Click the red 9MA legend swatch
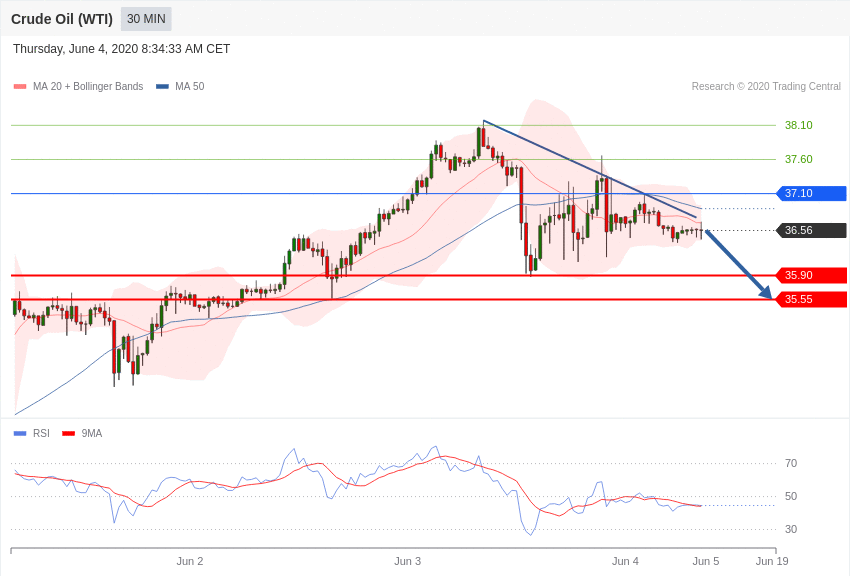The image size is (850, 576). [68, 433]
